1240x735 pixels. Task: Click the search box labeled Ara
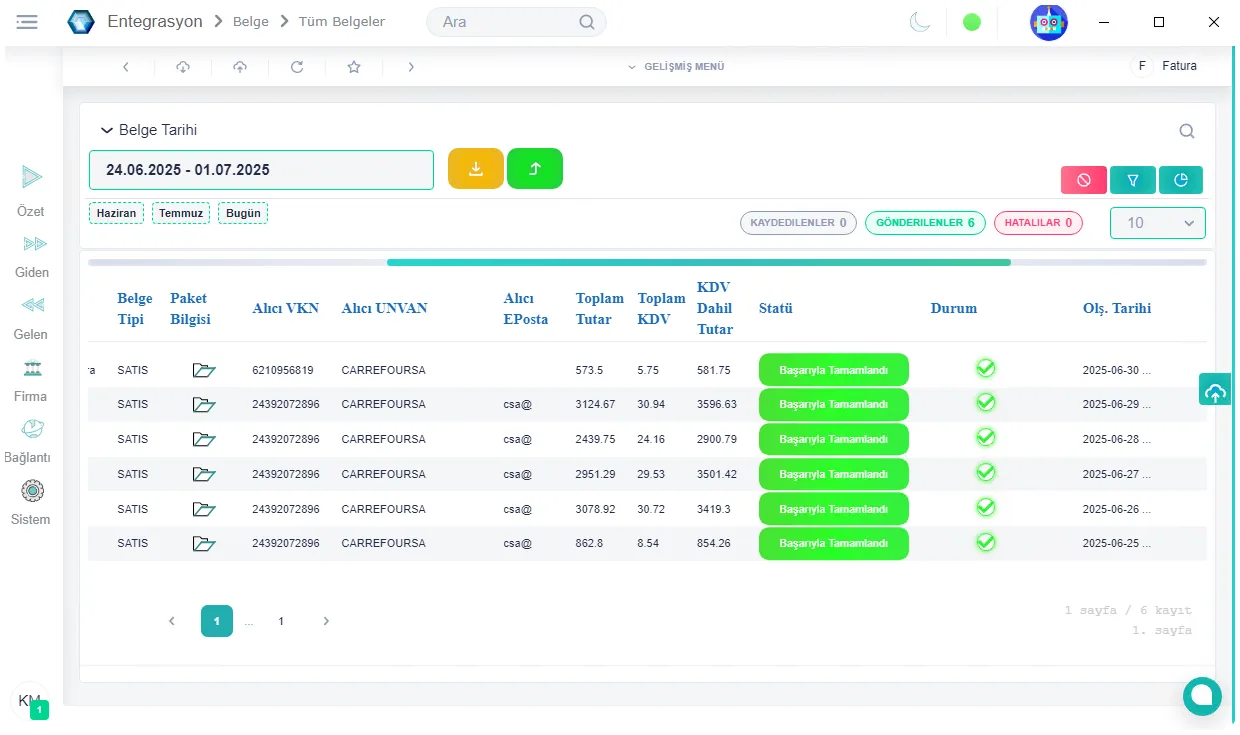coord(516,21)
